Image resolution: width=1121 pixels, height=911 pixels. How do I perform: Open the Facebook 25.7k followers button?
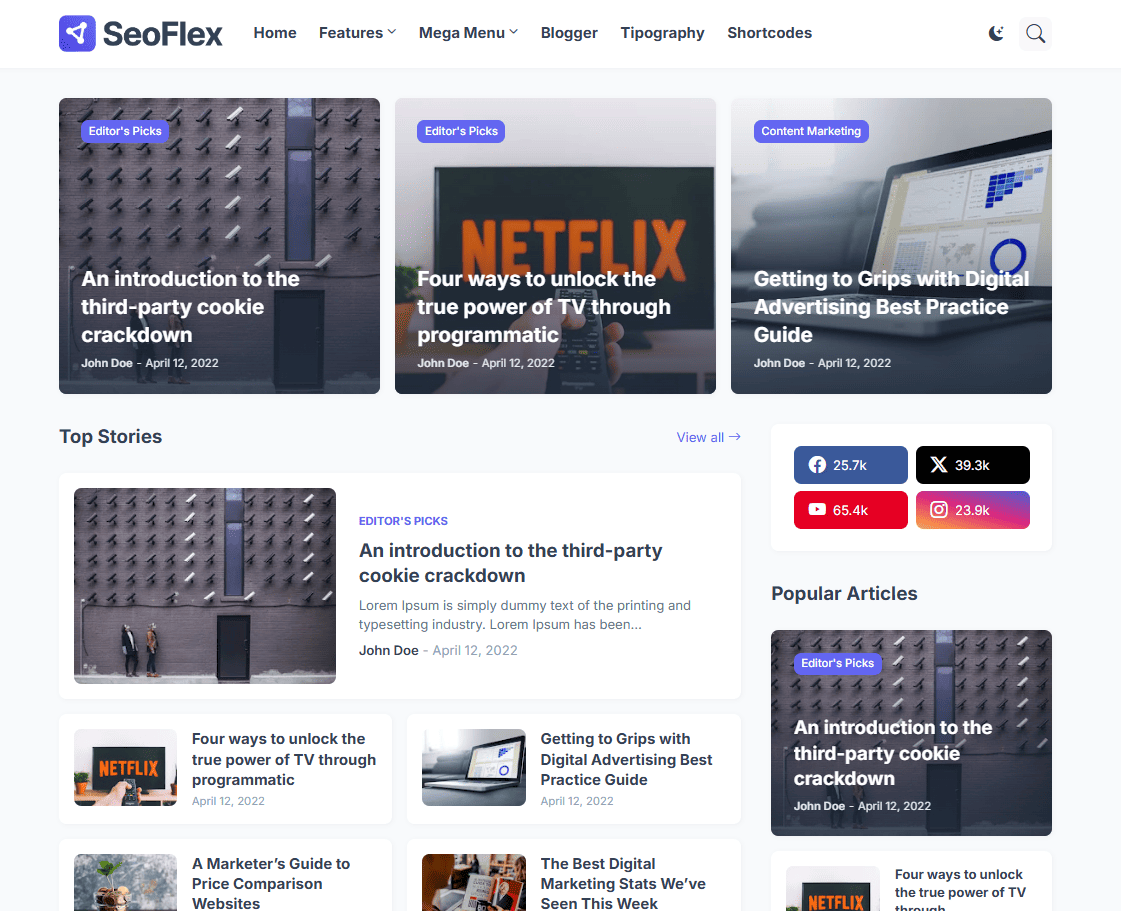click(850, 465)
